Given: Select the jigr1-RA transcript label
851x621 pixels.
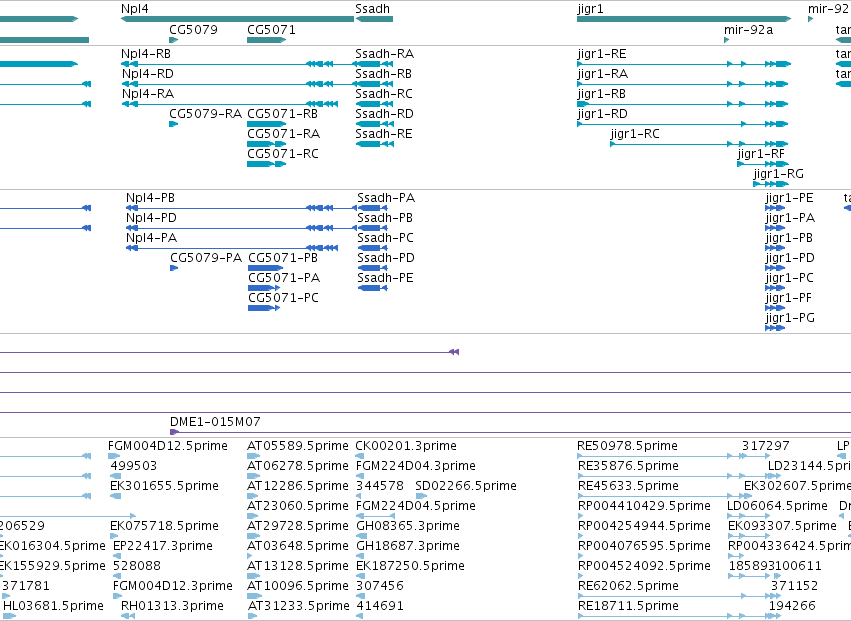Looking at the screenshot, I should coord(602,74).
